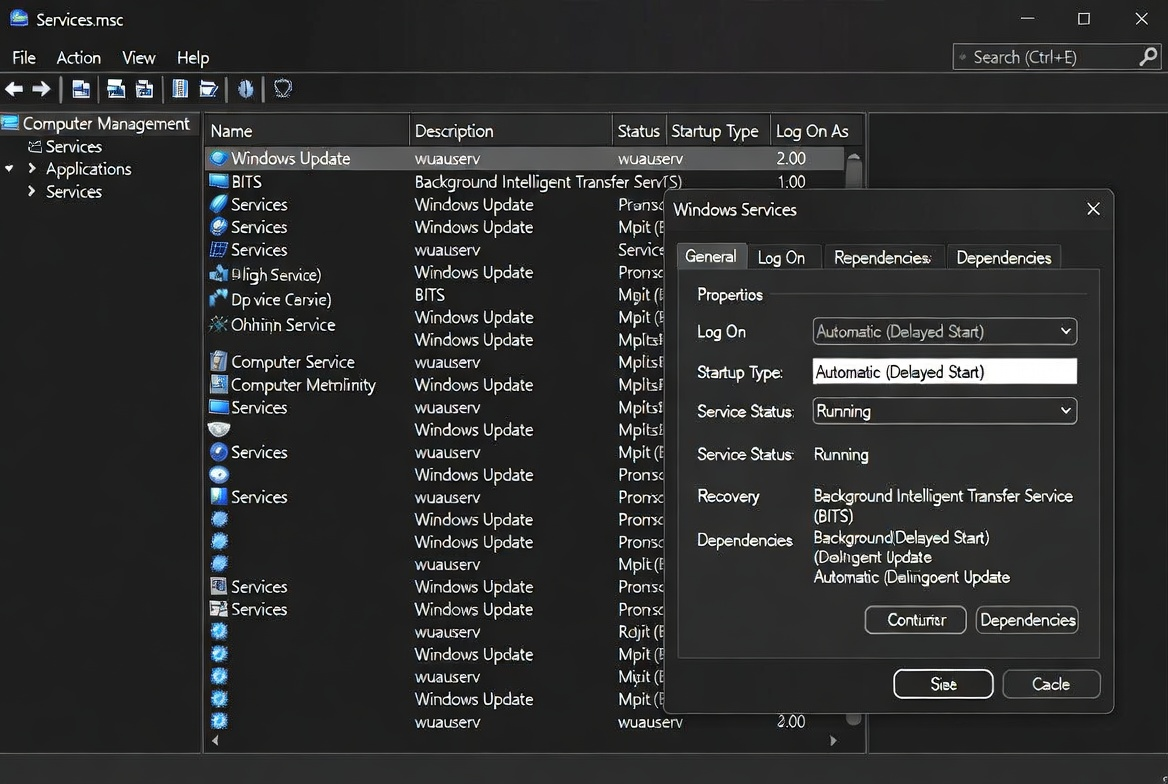
Task: Open the Action menu
Action: click(x=78, y=57)
